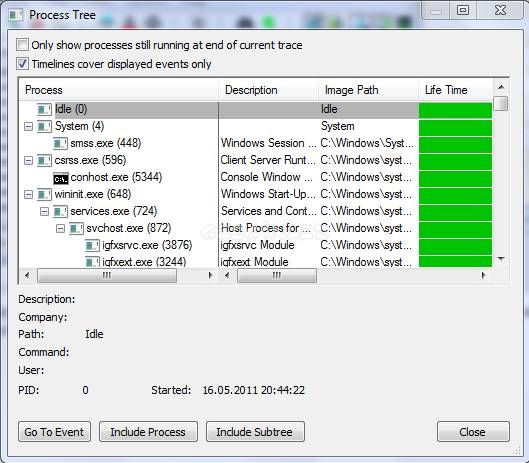Click the 'Windows Start-Up...' description cell
The width and height of the screenshot is (529, 463).
click(269, 194)
